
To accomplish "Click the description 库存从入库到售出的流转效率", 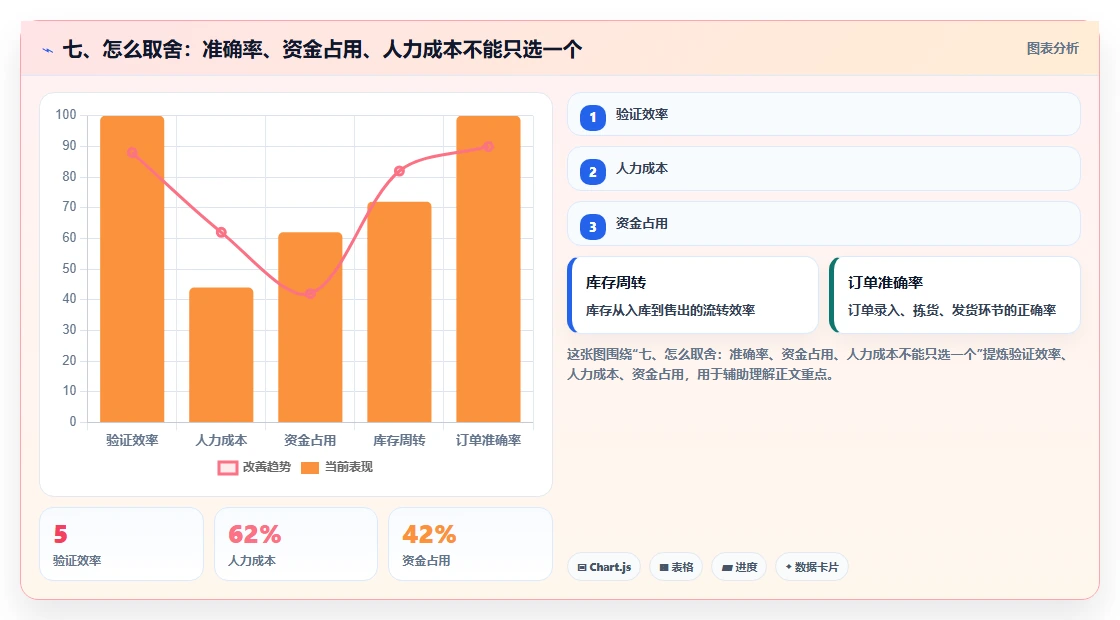I will 670,310.
